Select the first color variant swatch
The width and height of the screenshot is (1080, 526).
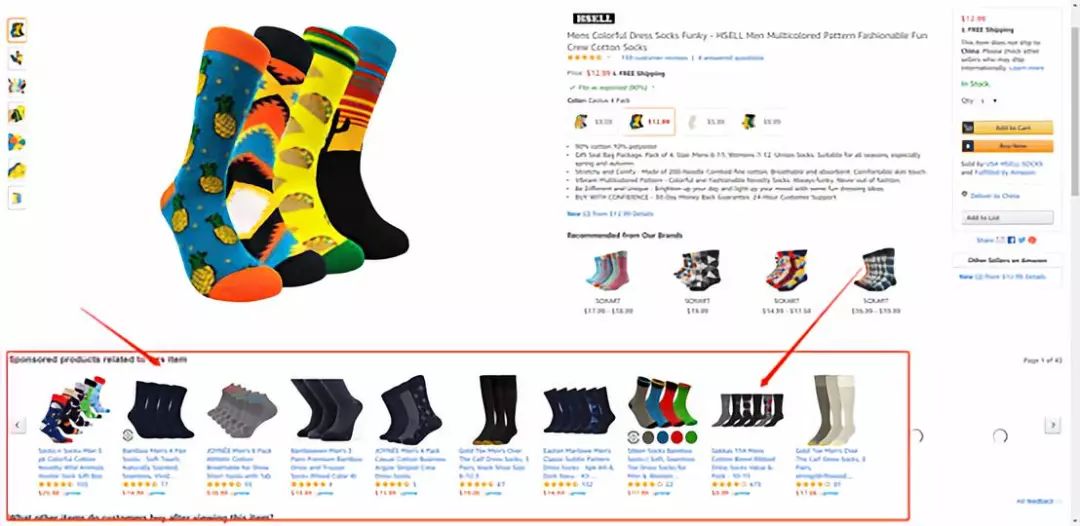[x=592, y=122]
